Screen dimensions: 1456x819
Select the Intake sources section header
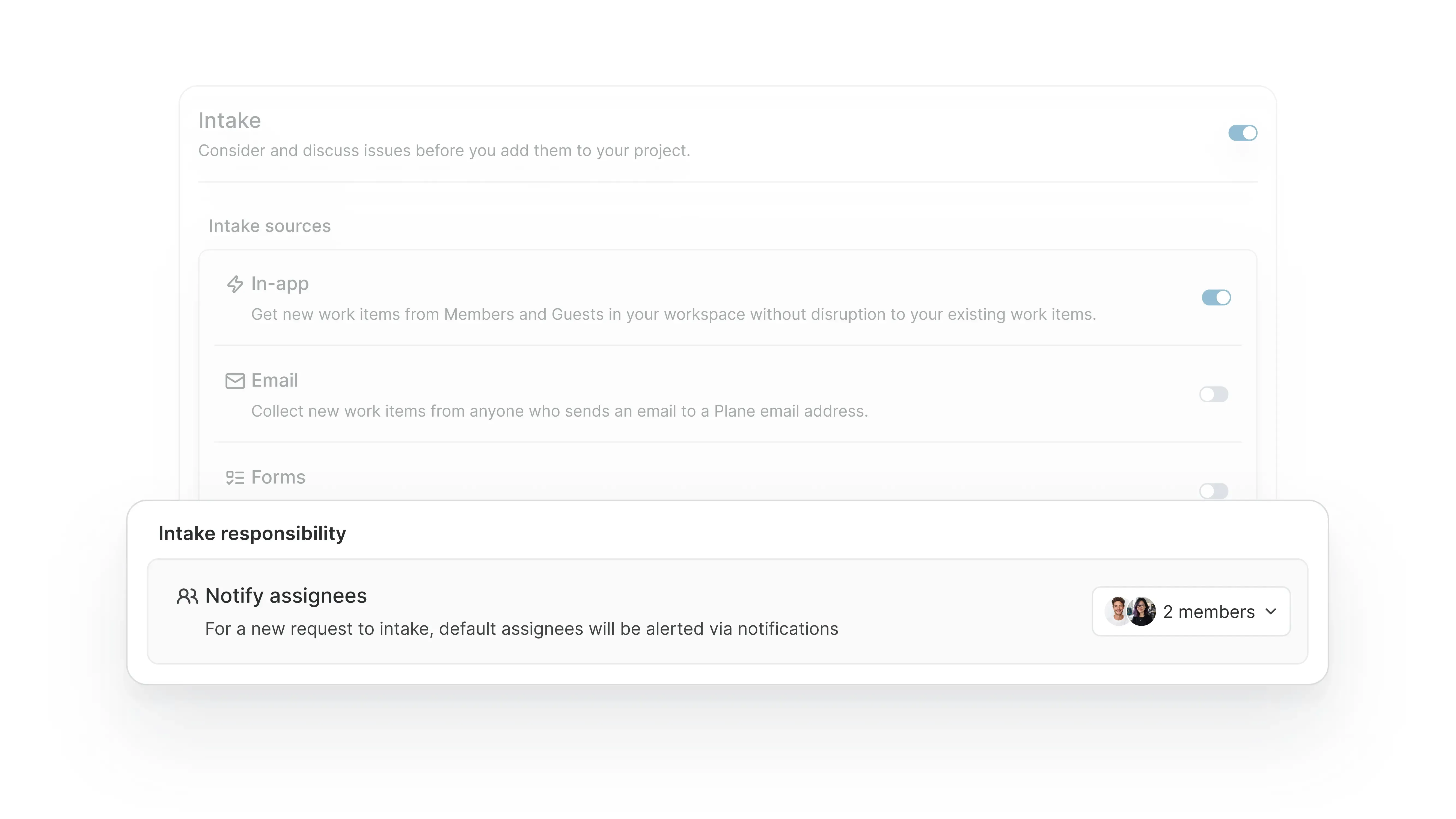click(270, 225)
